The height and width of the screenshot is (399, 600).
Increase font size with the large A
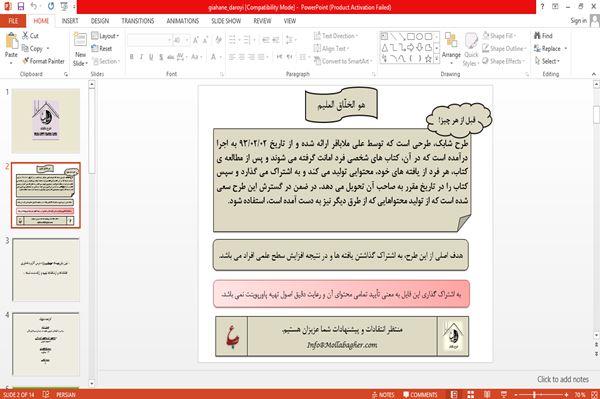pyautogui.click(x=196, y=40)
